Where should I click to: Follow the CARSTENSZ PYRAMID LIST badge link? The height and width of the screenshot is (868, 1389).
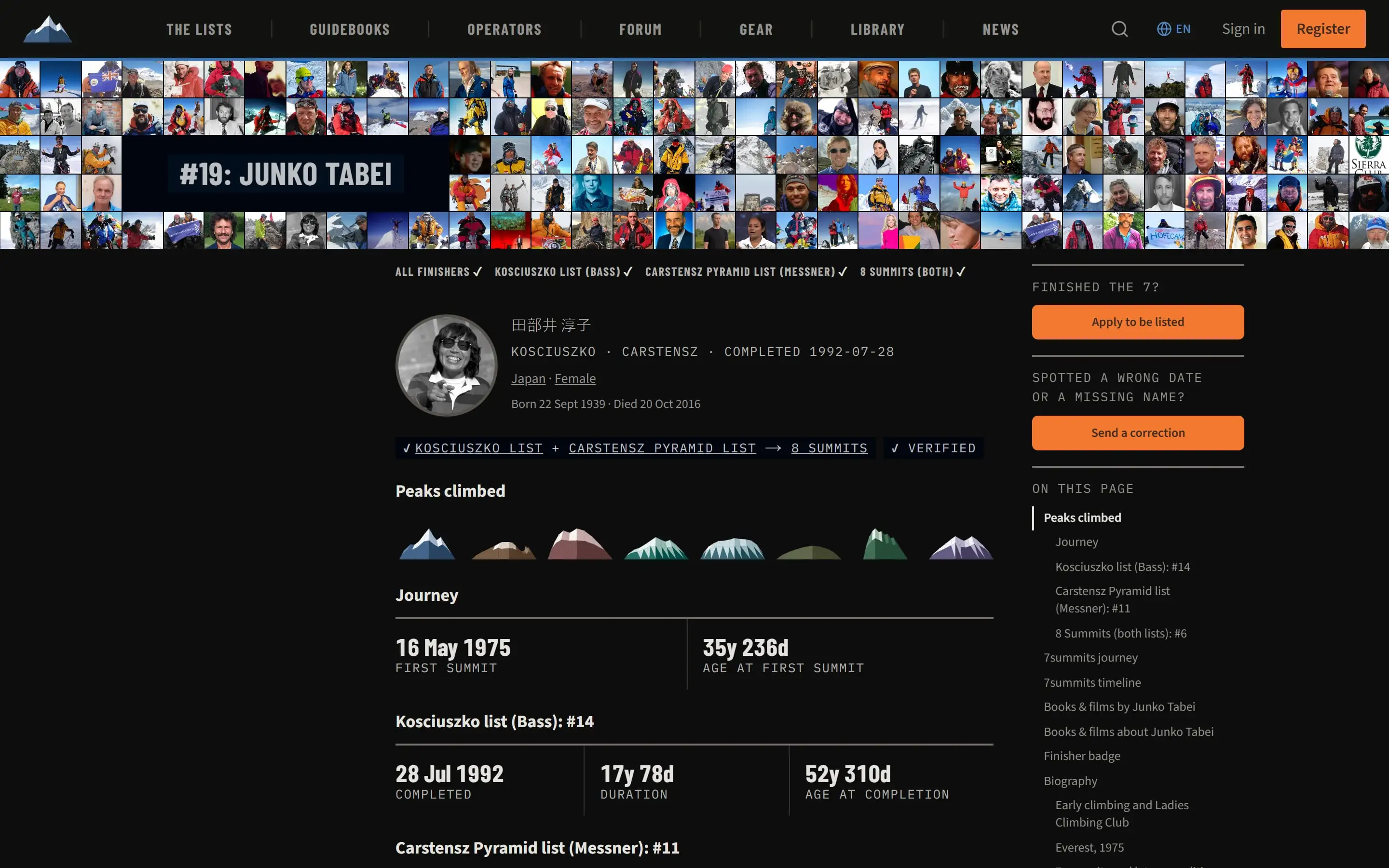[662, 448]
